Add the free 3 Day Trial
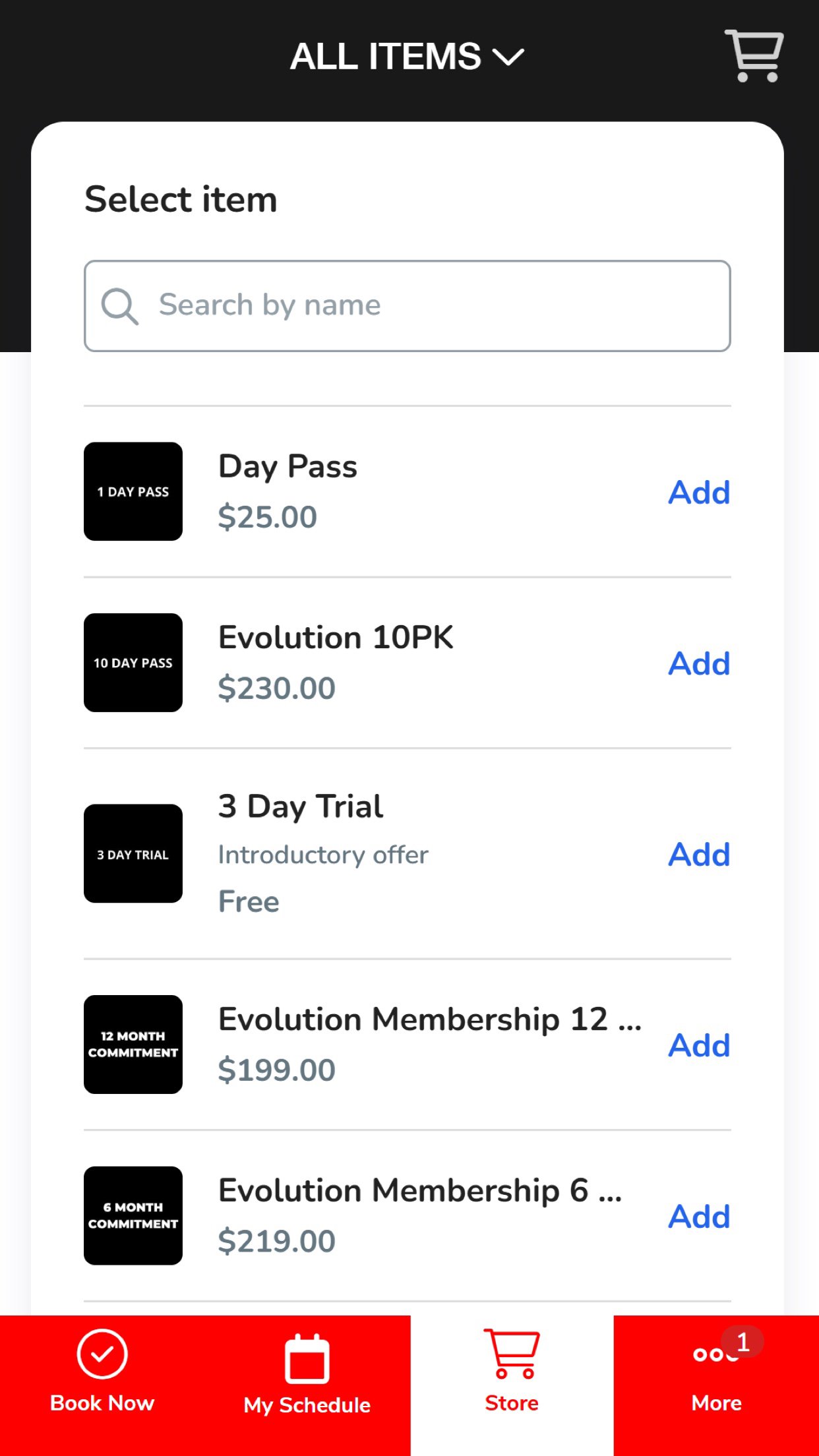819x1456 pixels. [699, 855]
